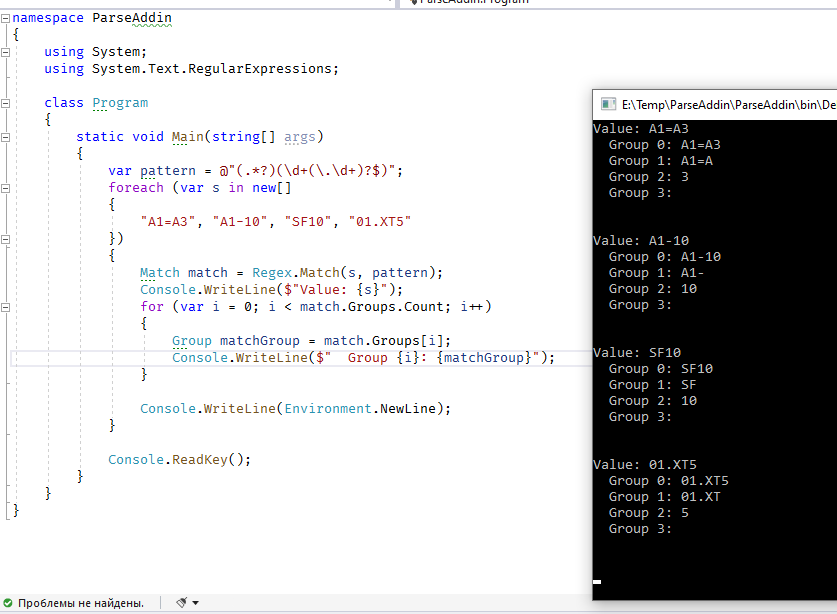Click console line 'Group 1: A1-'
The height and width of the screenshot is (614, 837).
(657, 273)
